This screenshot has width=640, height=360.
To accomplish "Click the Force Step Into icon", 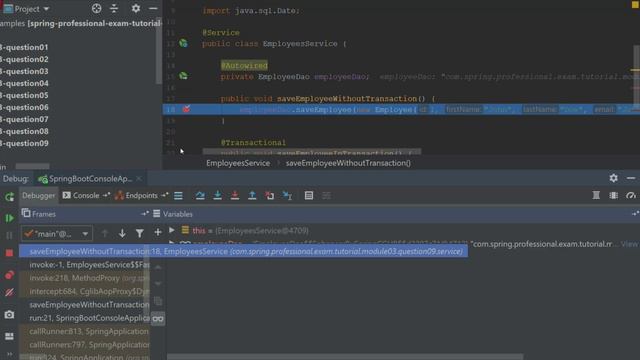I will click(x=235, y=196).
